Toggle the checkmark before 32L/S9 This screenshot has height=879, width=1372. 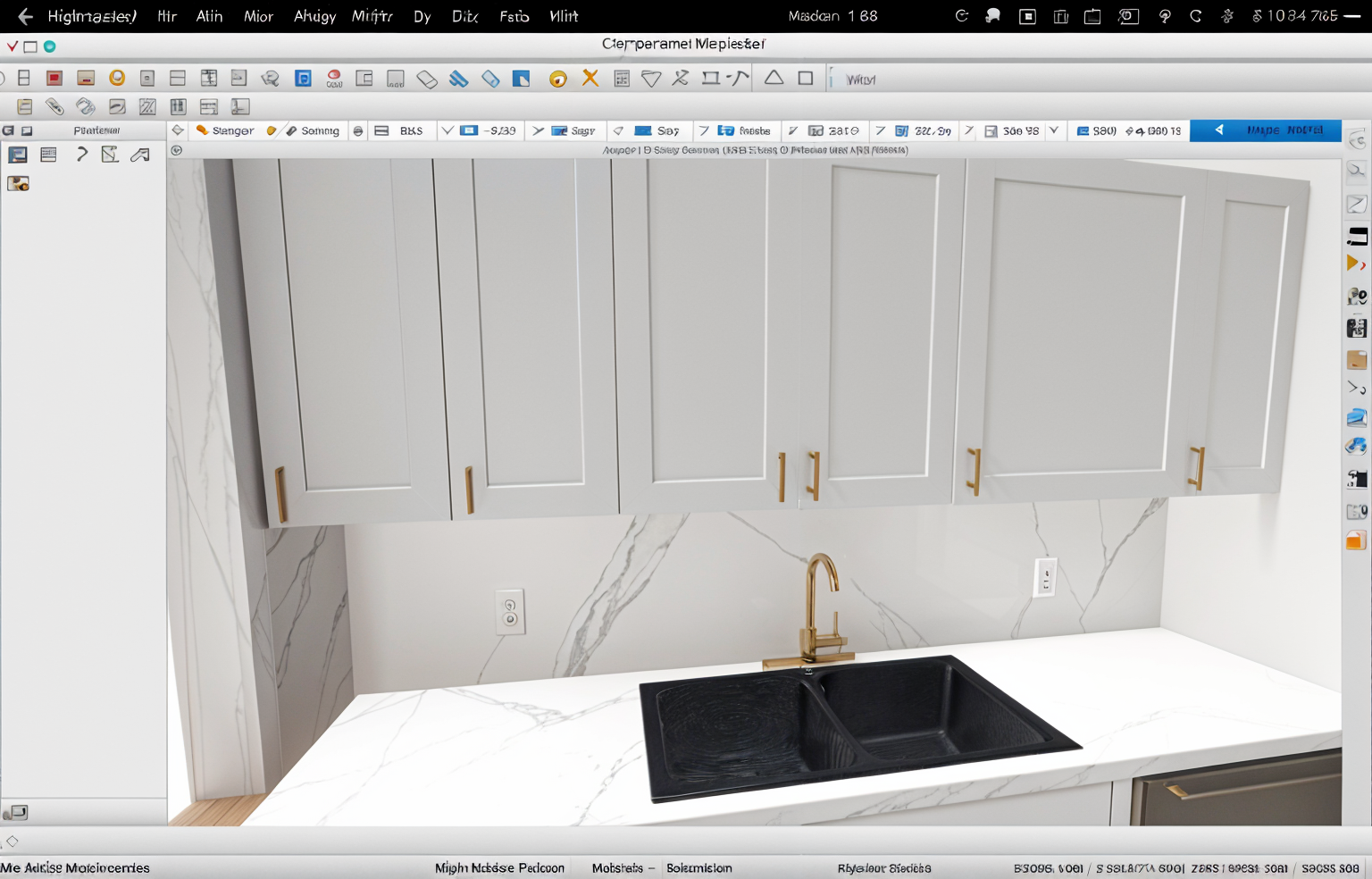(x=880, y=130)
